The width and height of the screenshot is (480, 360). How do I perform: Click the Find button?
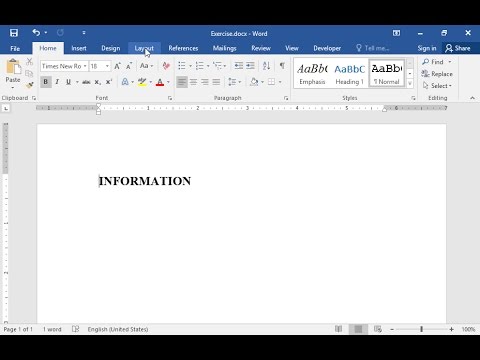tap(433, 62)
